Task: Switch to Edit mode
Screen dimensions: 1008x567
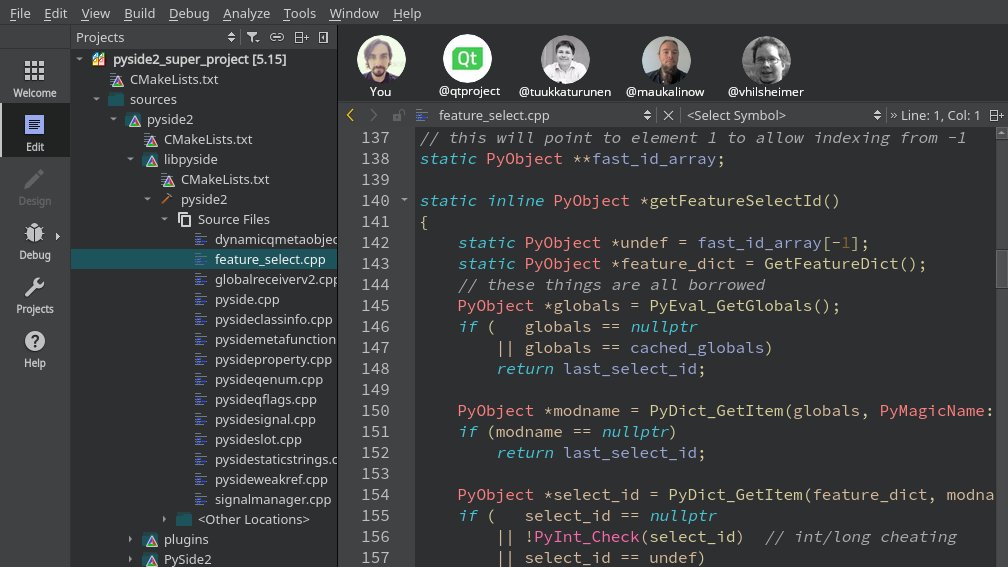Action: pyautogui.click(x=35, y=132)
